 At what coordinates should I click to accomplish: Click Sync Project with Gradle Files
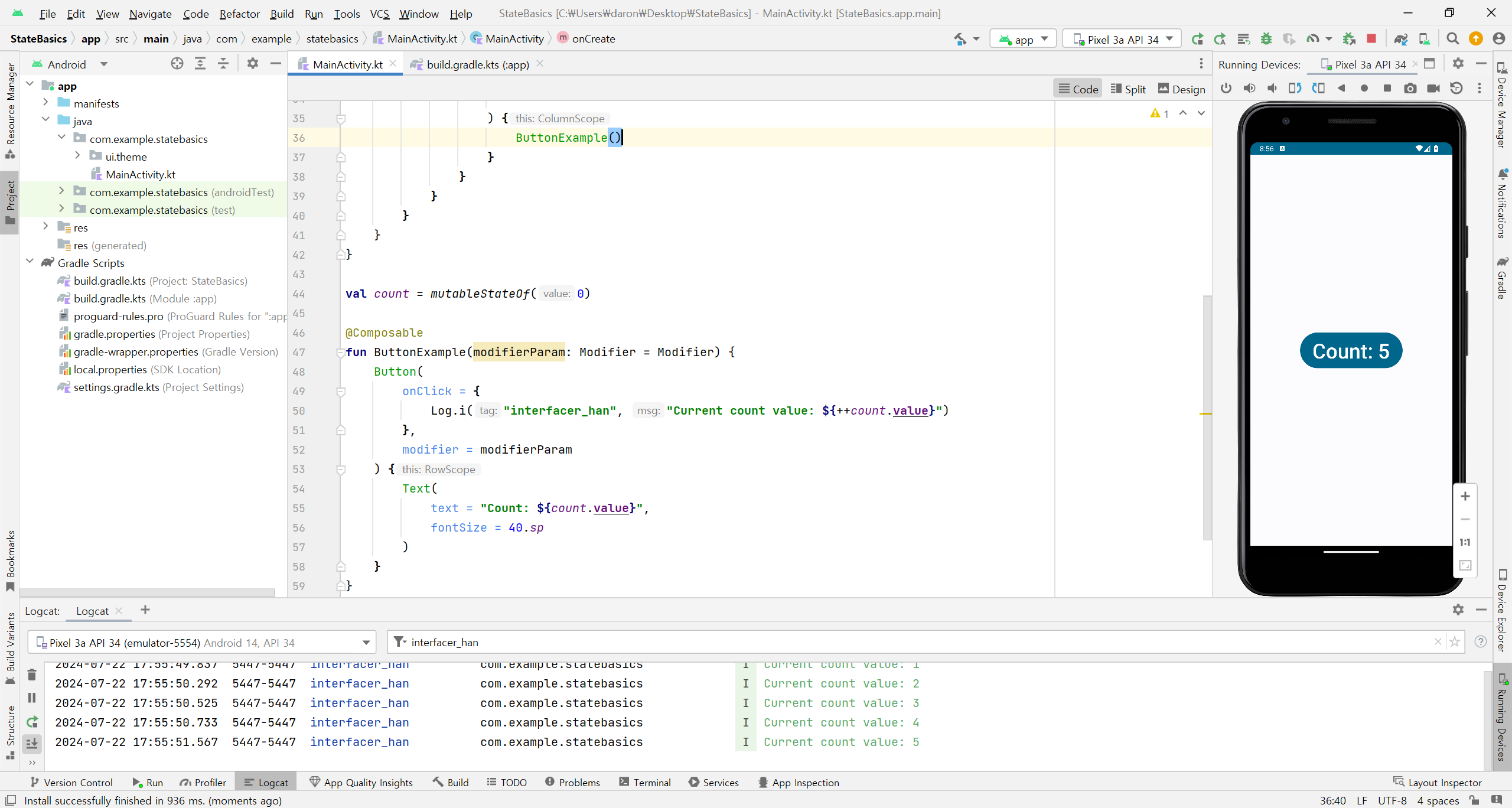pos(1400,39)
